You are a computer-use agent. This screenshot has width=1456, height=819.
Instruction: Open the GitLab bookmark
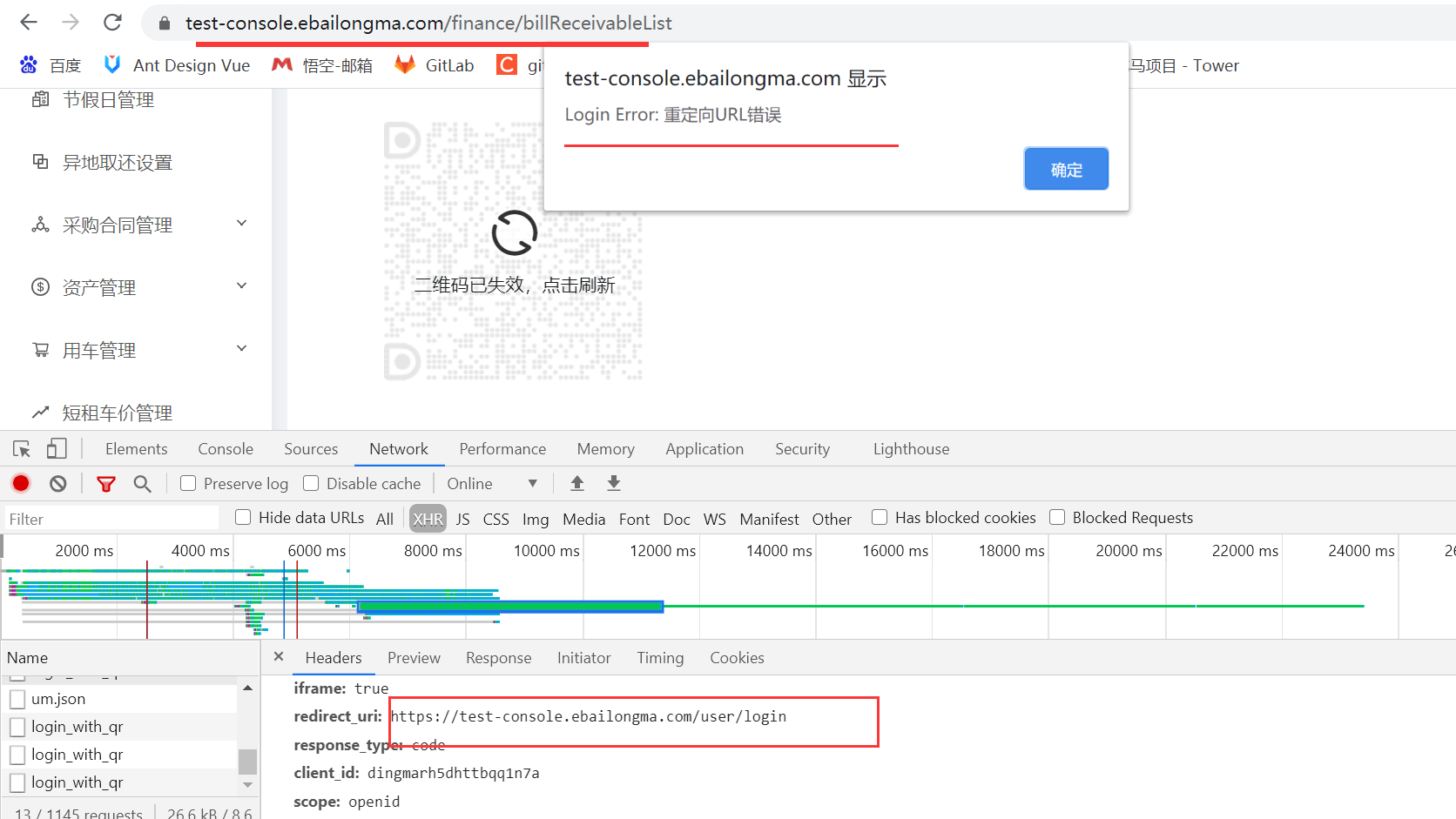[435, 65]
